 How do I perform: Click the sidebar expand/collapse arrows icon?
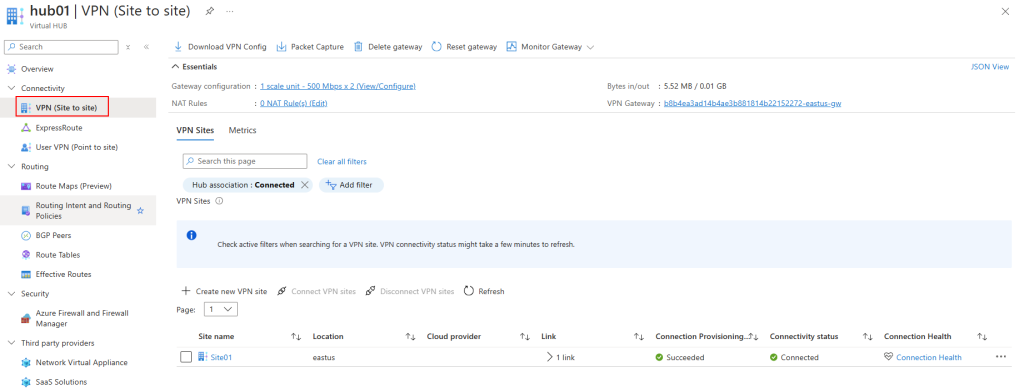(x=129, y=47)
